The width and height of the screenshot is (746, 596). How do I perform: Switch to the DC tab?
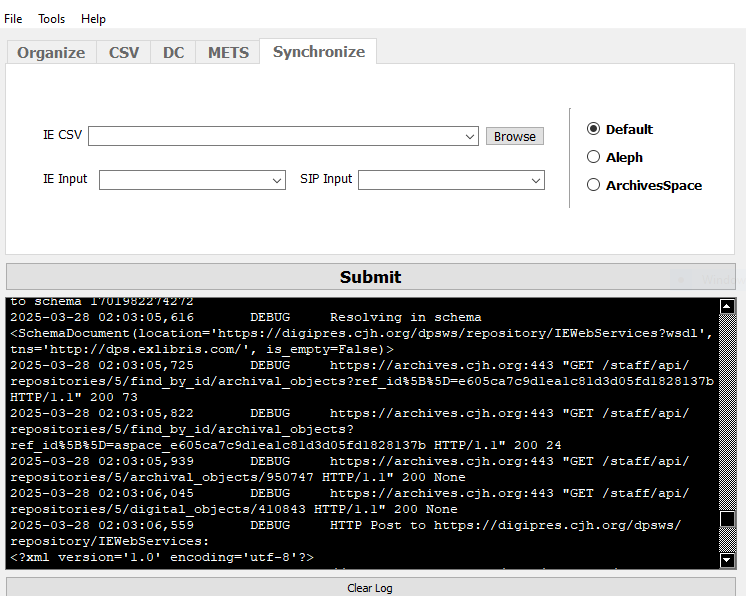[x=174, y=53]
